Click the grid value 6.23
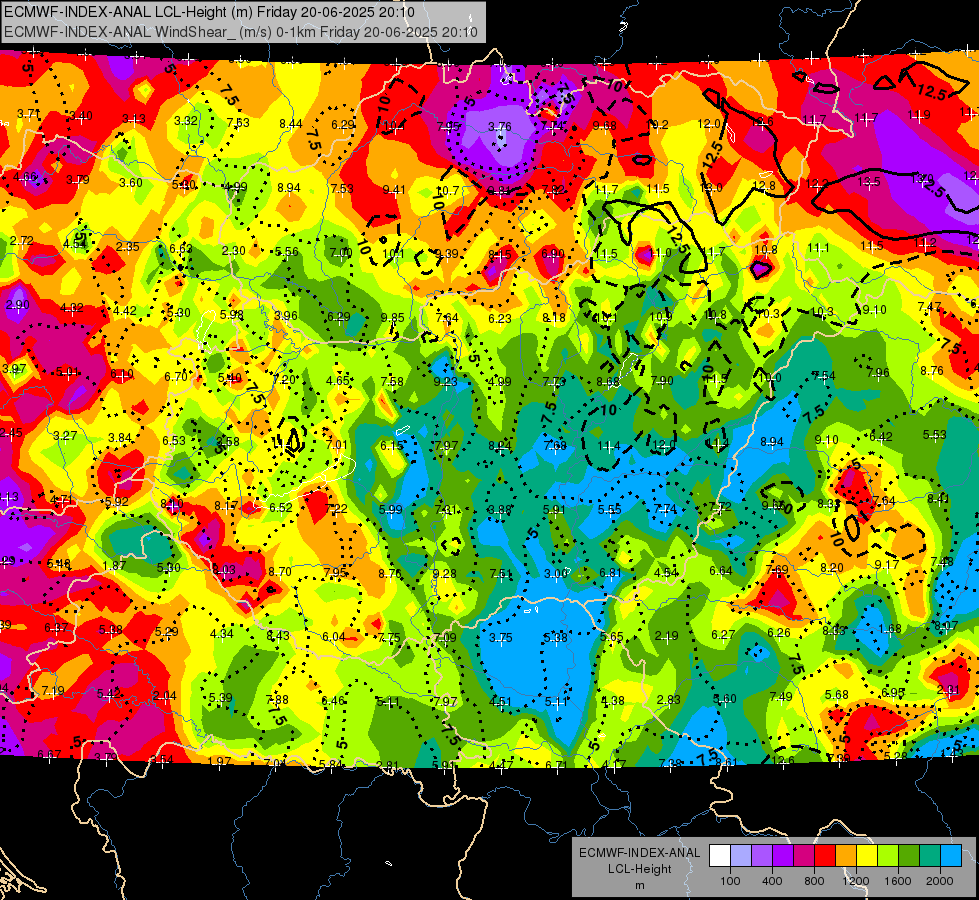Screen dimensions: 979x900 (500, 319)
